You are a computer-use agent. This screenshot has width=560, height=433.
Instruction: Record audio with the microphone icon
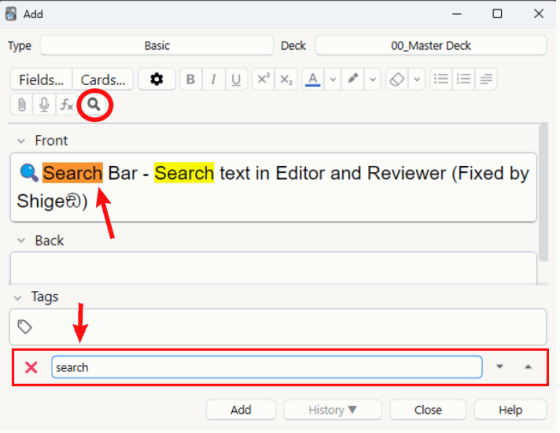coord(44,105)
